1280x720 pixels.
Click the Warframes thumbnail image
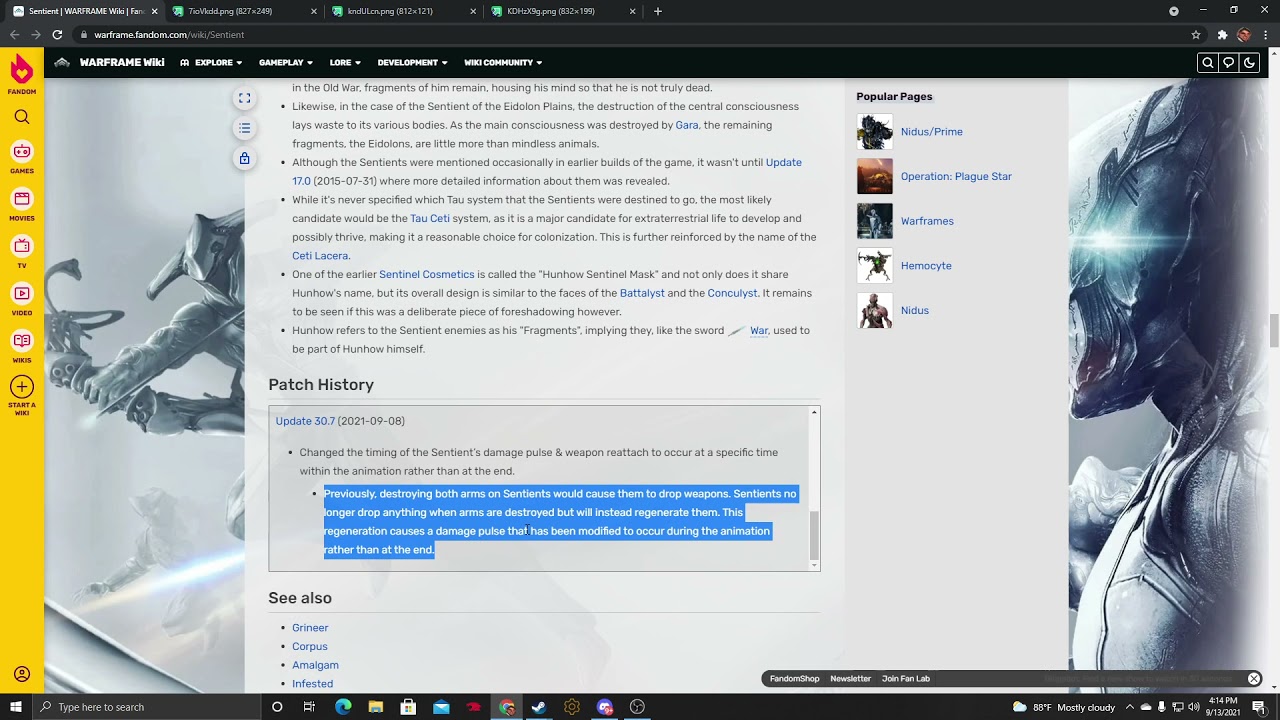tap(875, 221)
